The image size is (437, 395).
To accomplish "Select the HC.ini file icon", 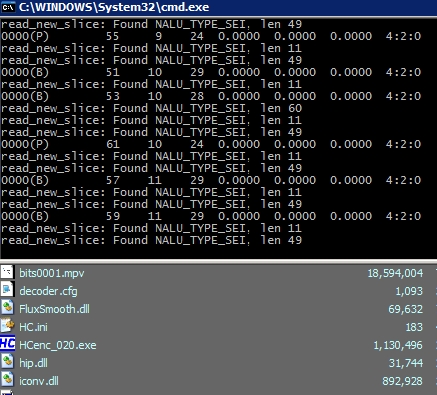I will [7, 326].
